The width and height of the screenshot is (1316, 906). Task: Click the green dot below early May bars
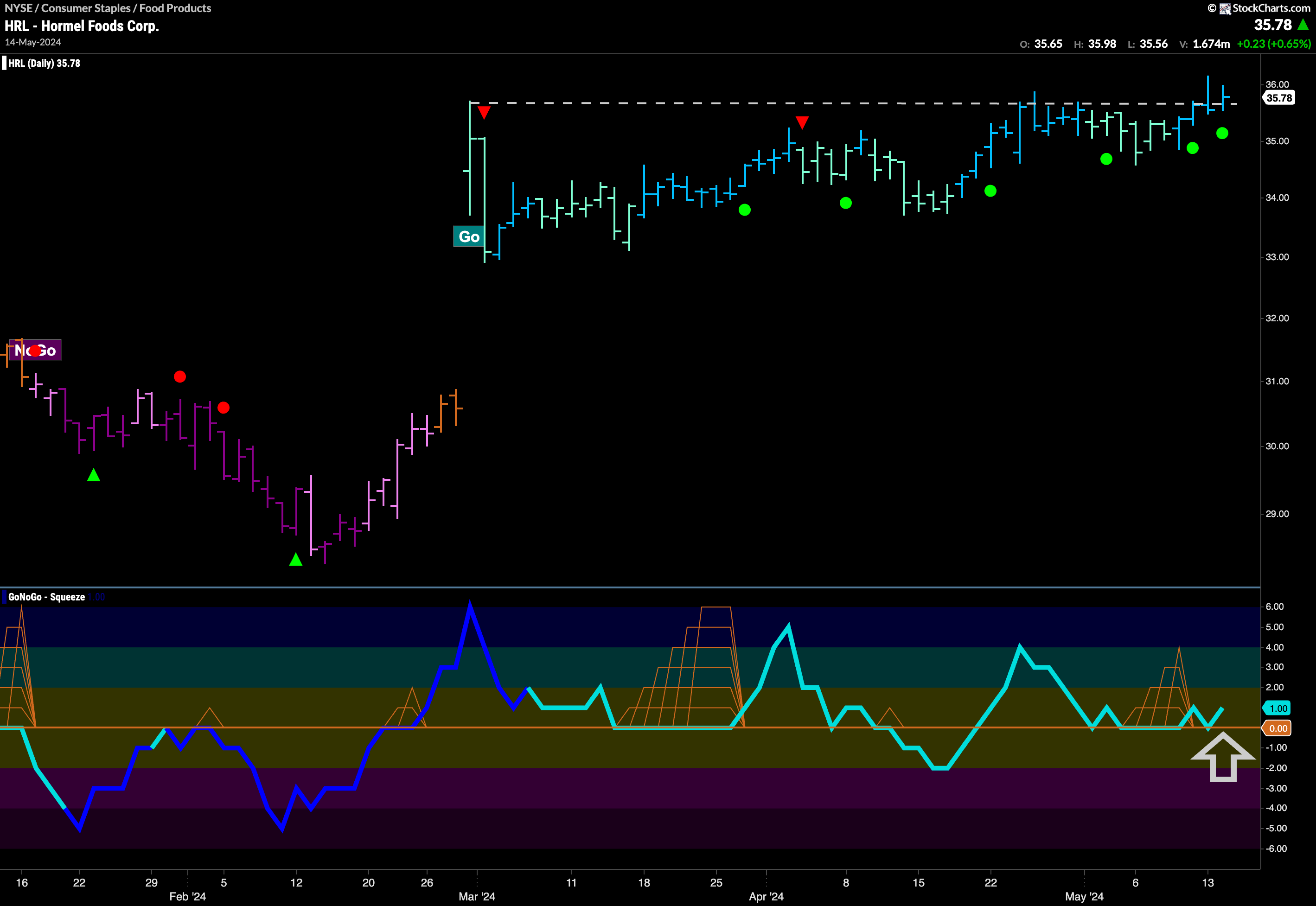(1106, 160)
